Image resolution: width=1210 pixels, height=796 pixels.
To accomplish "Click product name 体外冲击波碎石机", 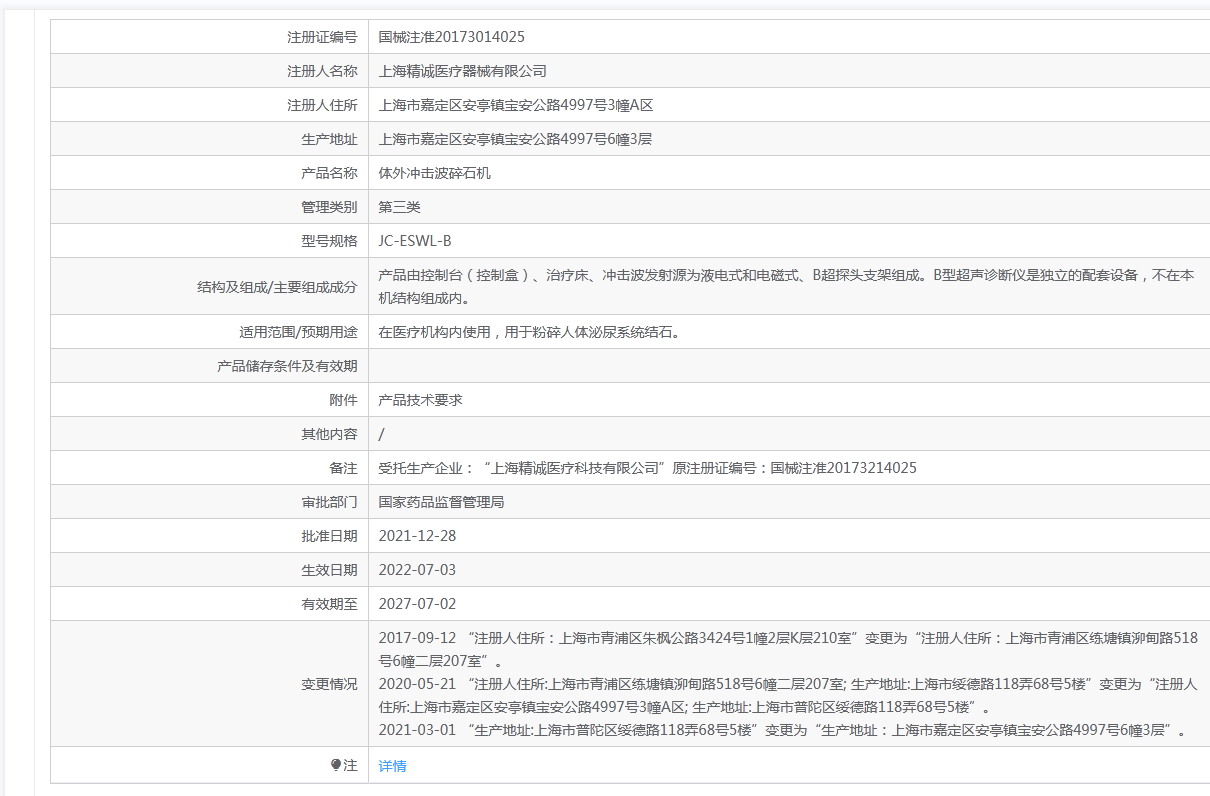I will click(x=434, y=173).
